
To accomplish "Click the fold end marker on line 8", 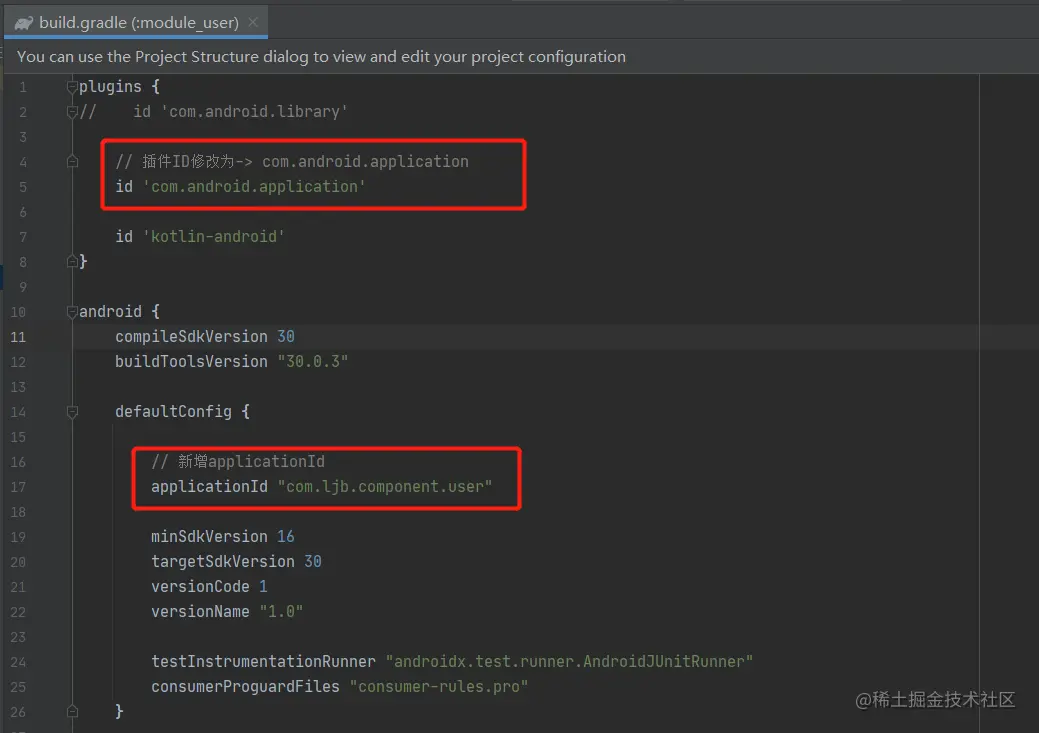I will pos(72,262).
